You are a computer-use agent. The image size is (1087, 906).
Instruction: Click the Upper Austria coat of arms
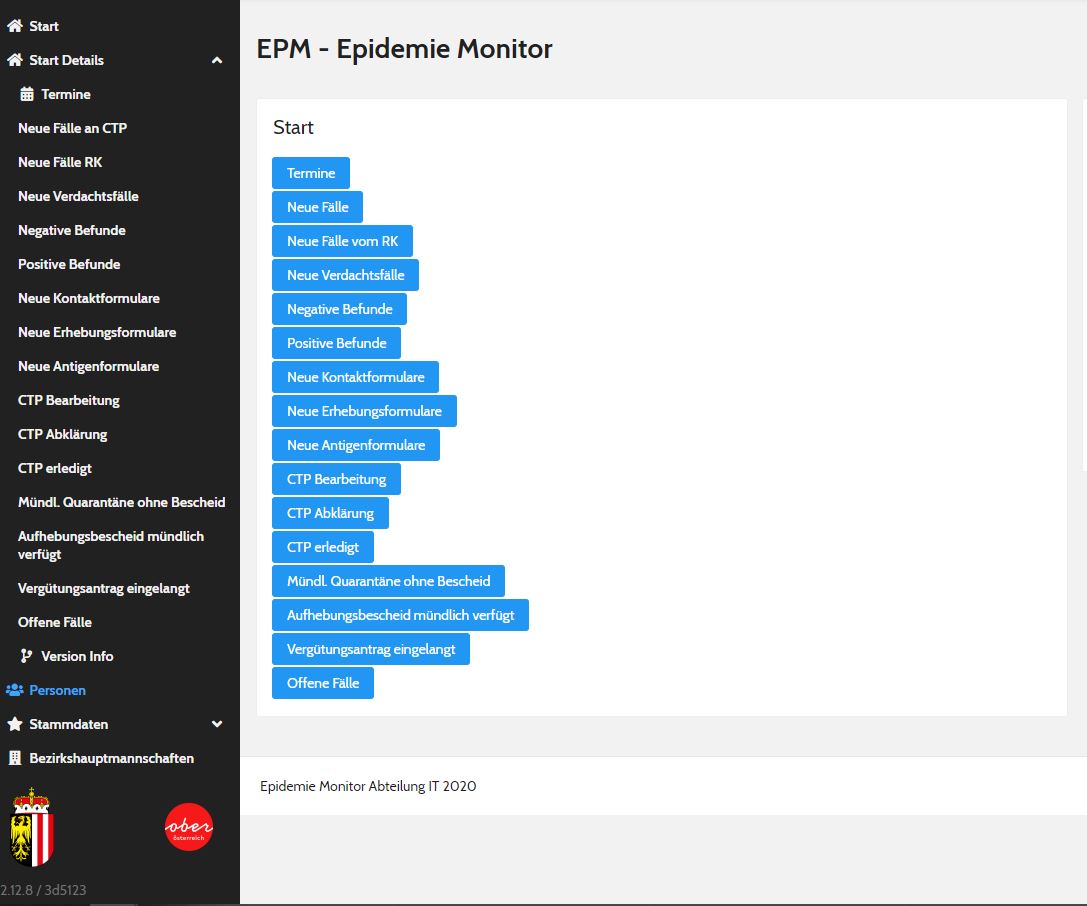coord(32,827)
